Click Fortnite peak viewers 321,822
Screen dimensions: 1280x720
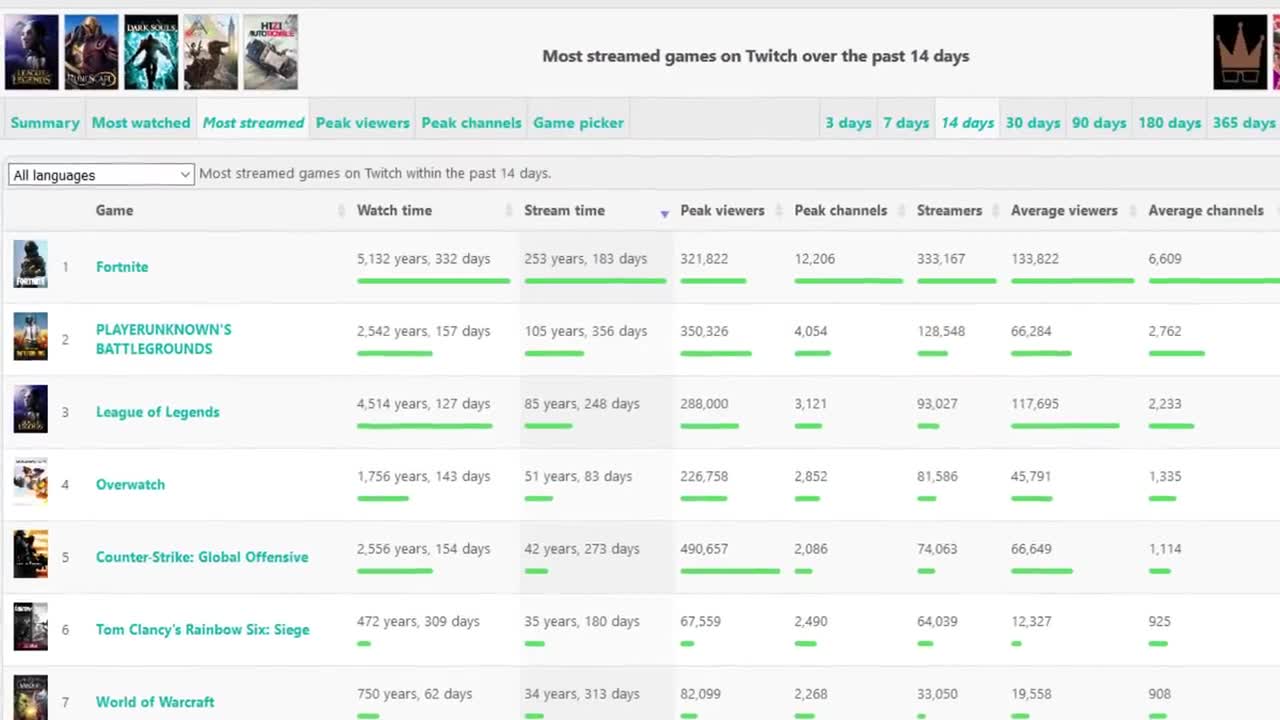tap(704, 258)
